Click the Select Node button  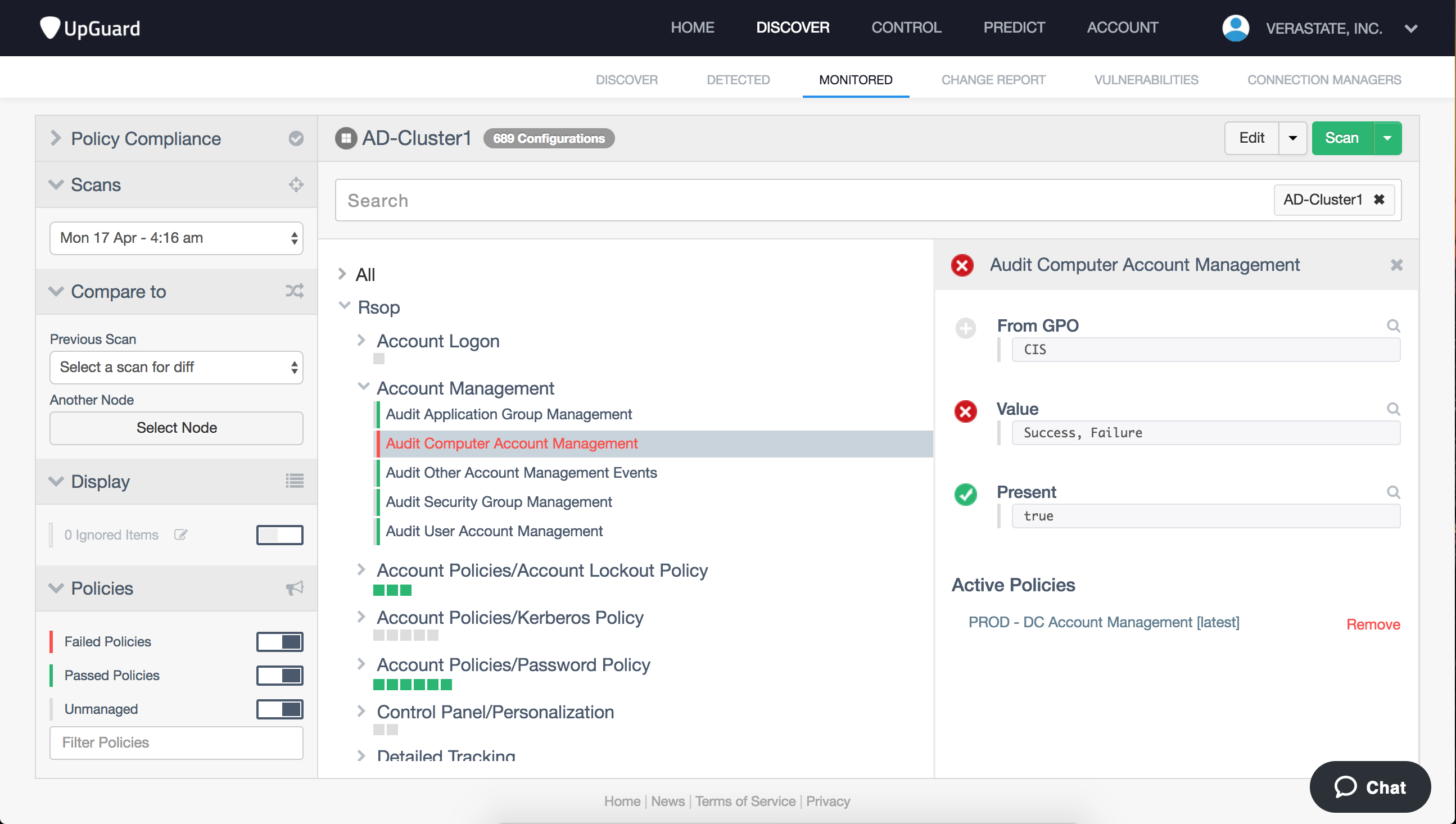pyautogui.click(x=177, y=428)
